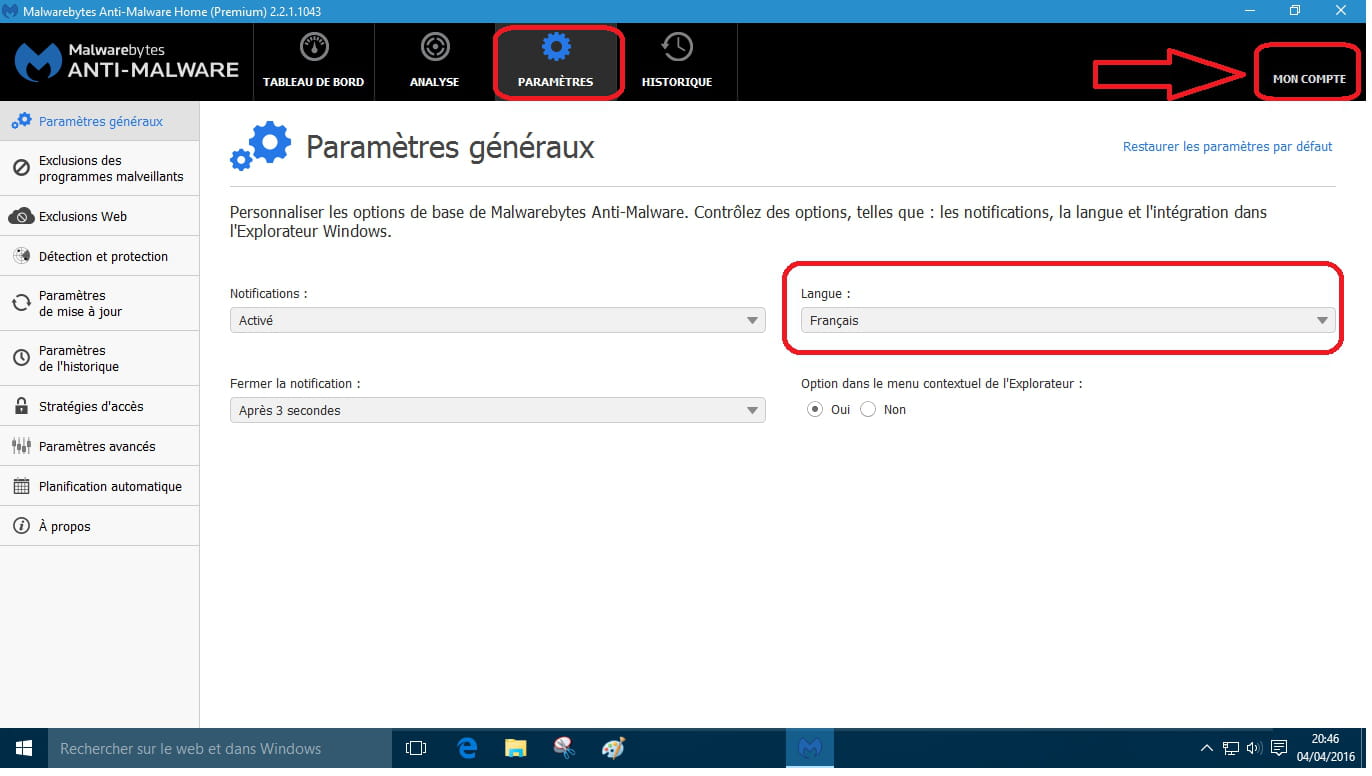Open the Notifications dropdown set to Activé

[500, 322]
